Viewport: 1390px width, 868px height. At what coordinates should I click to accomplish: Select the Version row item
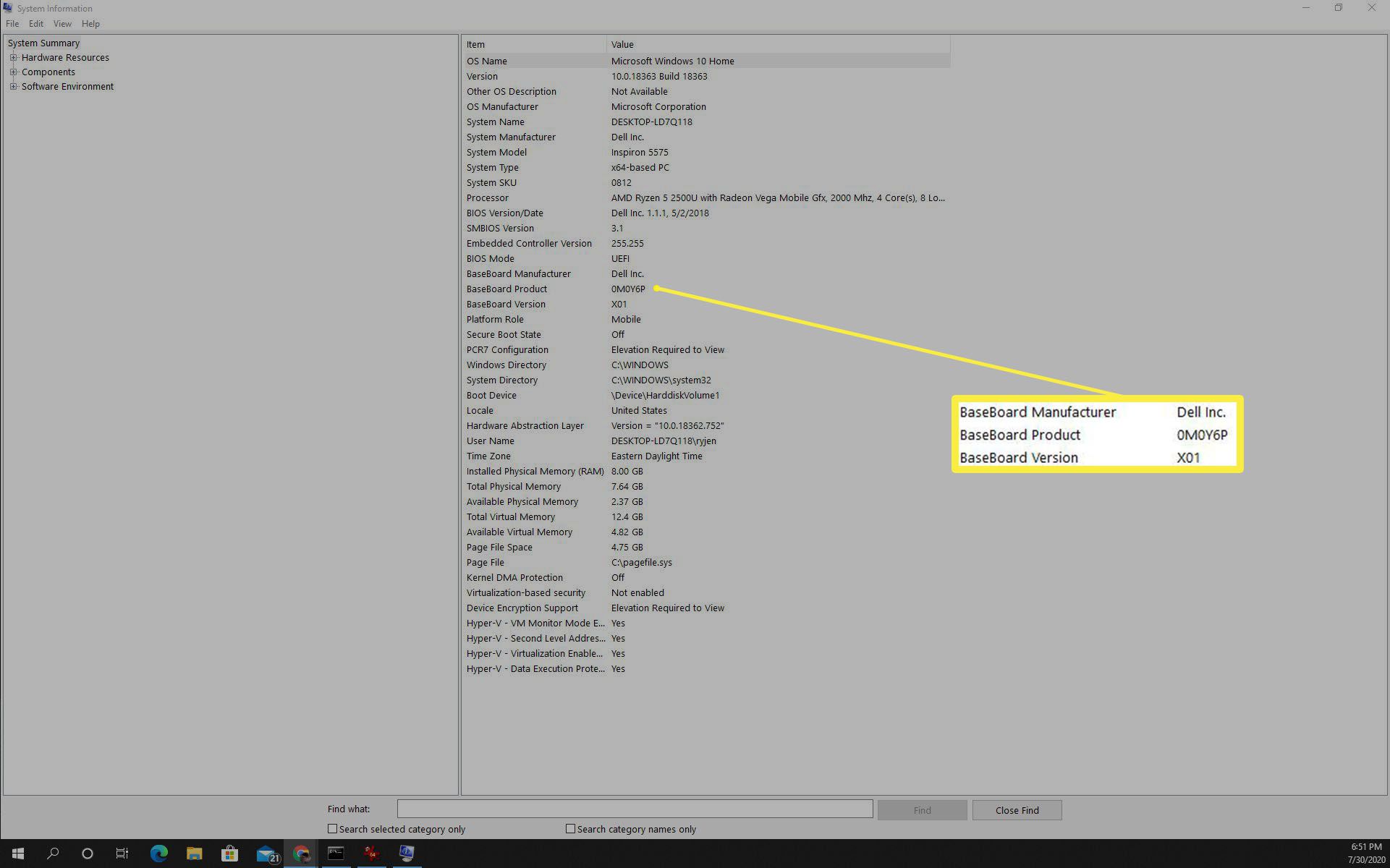click(706, 76)
